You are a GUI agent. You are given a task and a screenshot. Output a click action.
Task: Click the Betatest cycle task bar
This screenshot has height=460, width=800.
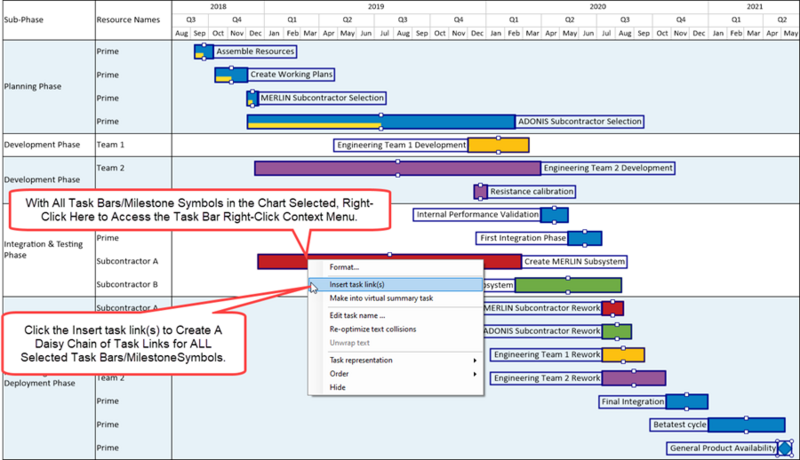coord(746,425)
